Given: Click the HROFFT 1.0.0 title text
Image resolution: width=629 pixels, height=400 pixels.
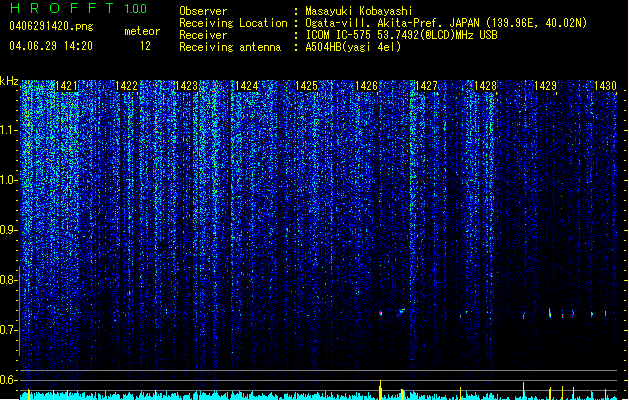Looking at the screenshot, I should click(x=78, y=8).
